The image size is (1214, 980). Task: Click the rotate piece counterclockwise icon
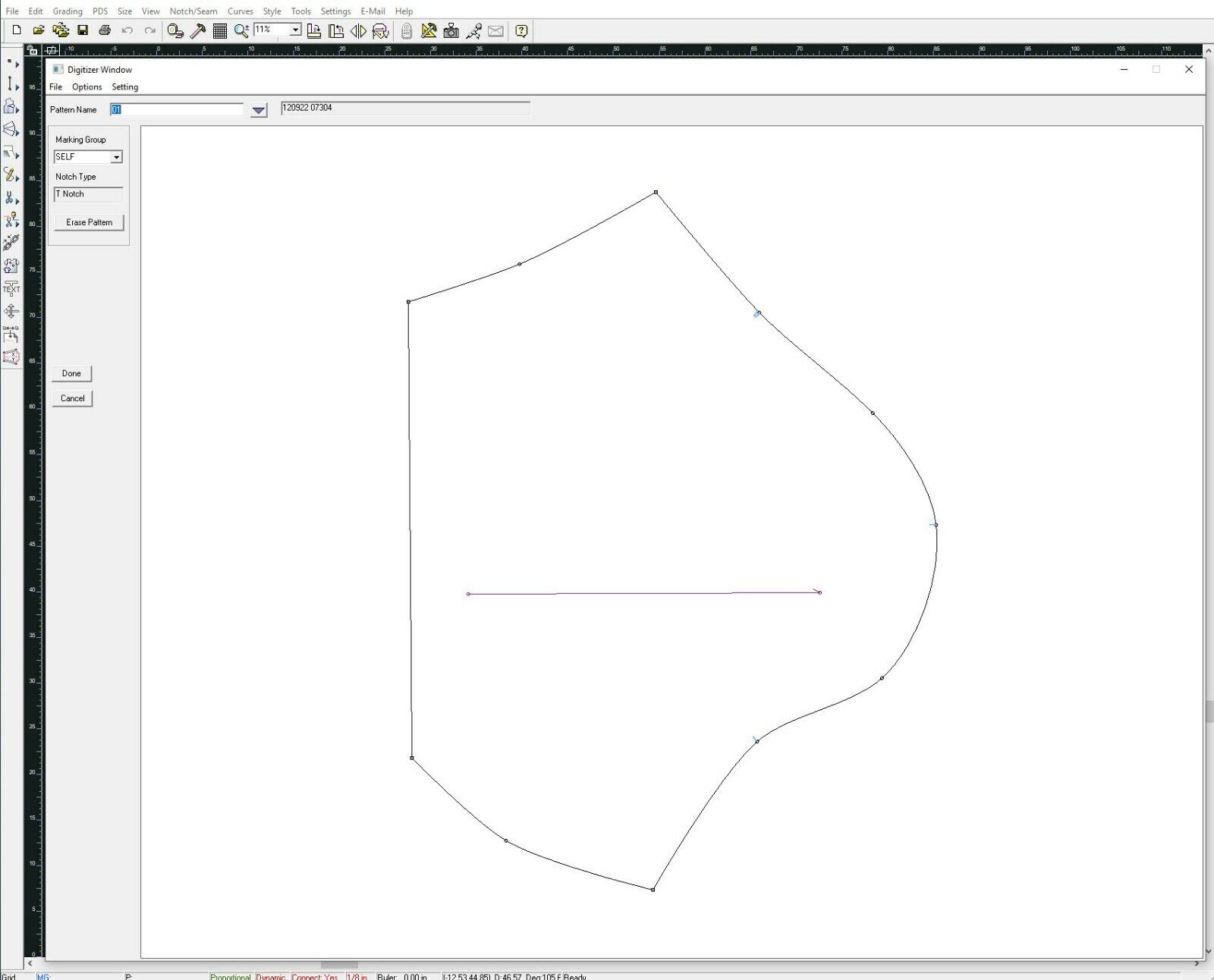click(336, 30)
